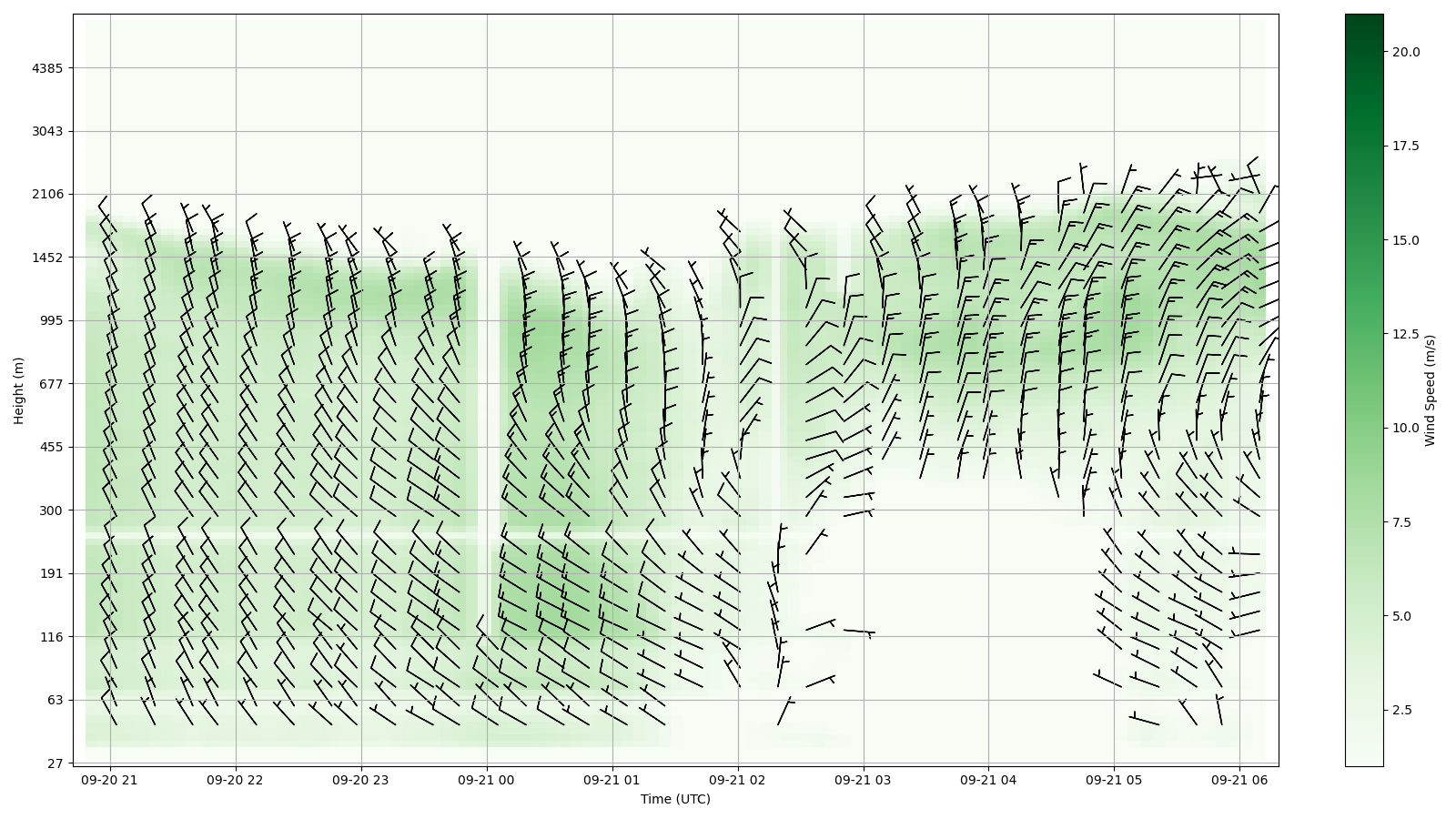Viewport: 1456px width, 819px height.
Task: Click the 2106 height tick label
Action: [47, 194]
